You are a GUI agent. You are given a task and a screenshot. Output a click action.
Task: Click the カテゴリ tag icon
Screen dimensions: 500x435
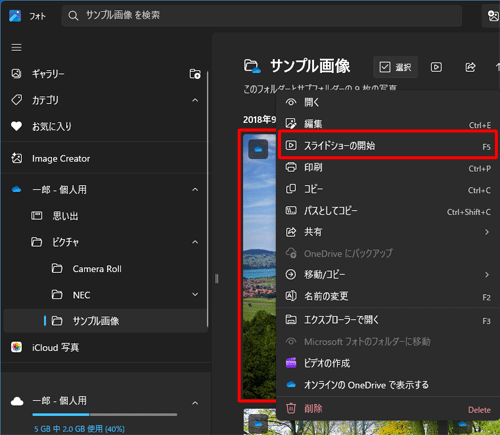pos(16,100)
